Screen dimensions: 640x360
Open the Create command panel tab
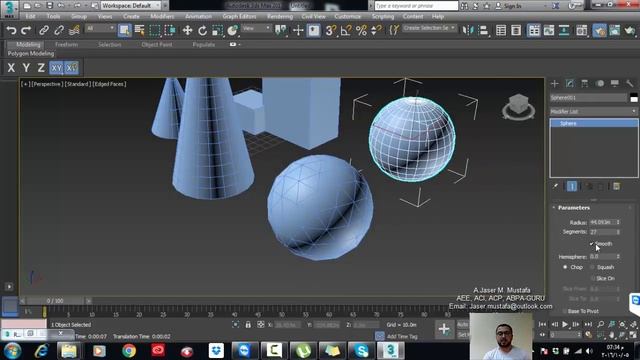tap(554, 84)
